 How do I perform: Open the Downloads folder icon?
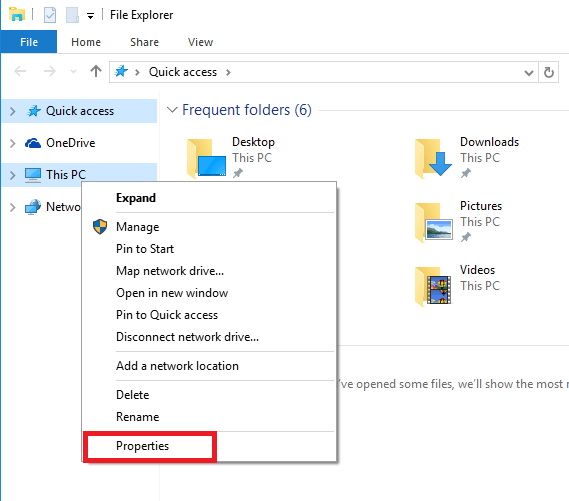(x=434, y=159)
